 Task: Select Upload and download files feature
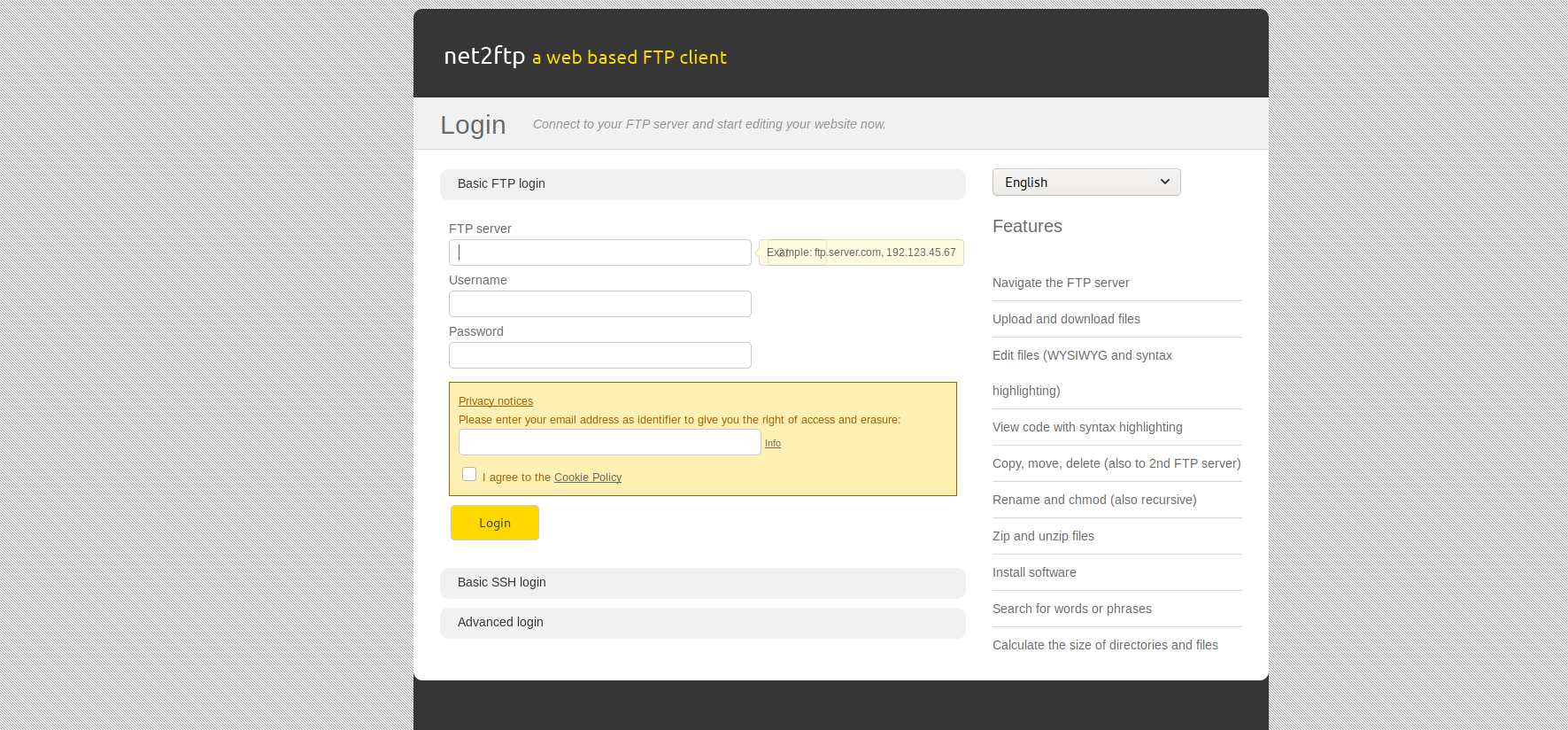[x=1066, y=319]
